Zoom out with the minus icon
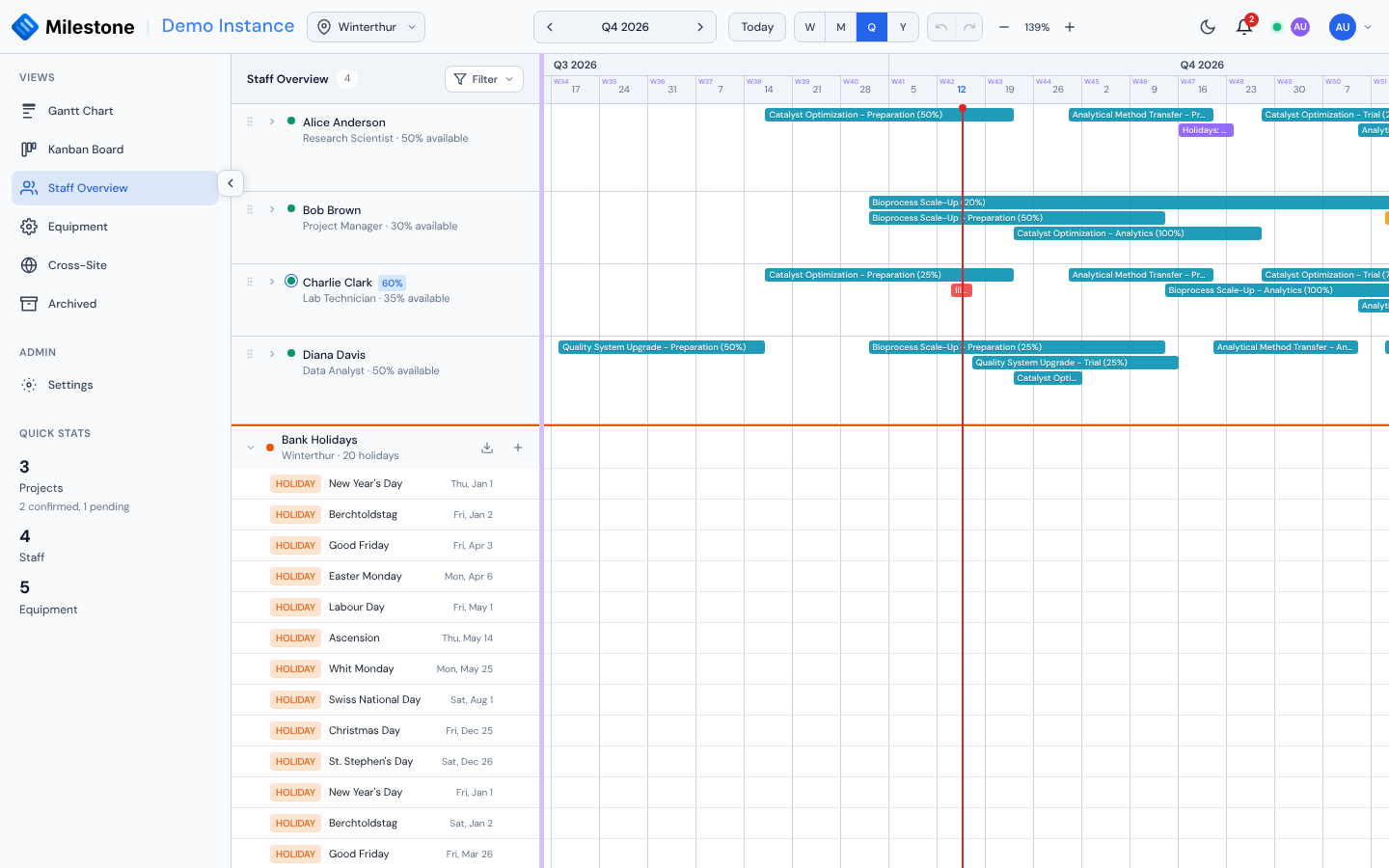 [1004, 27]
